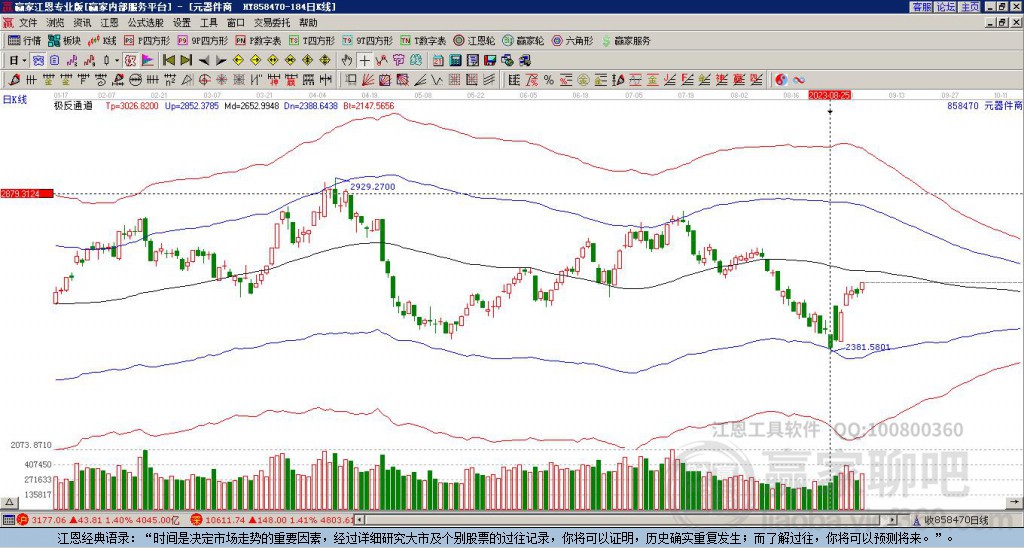Toggle the 权 ex-rights button
This screenshot has height=548, width=1024.
coord(130,61)
